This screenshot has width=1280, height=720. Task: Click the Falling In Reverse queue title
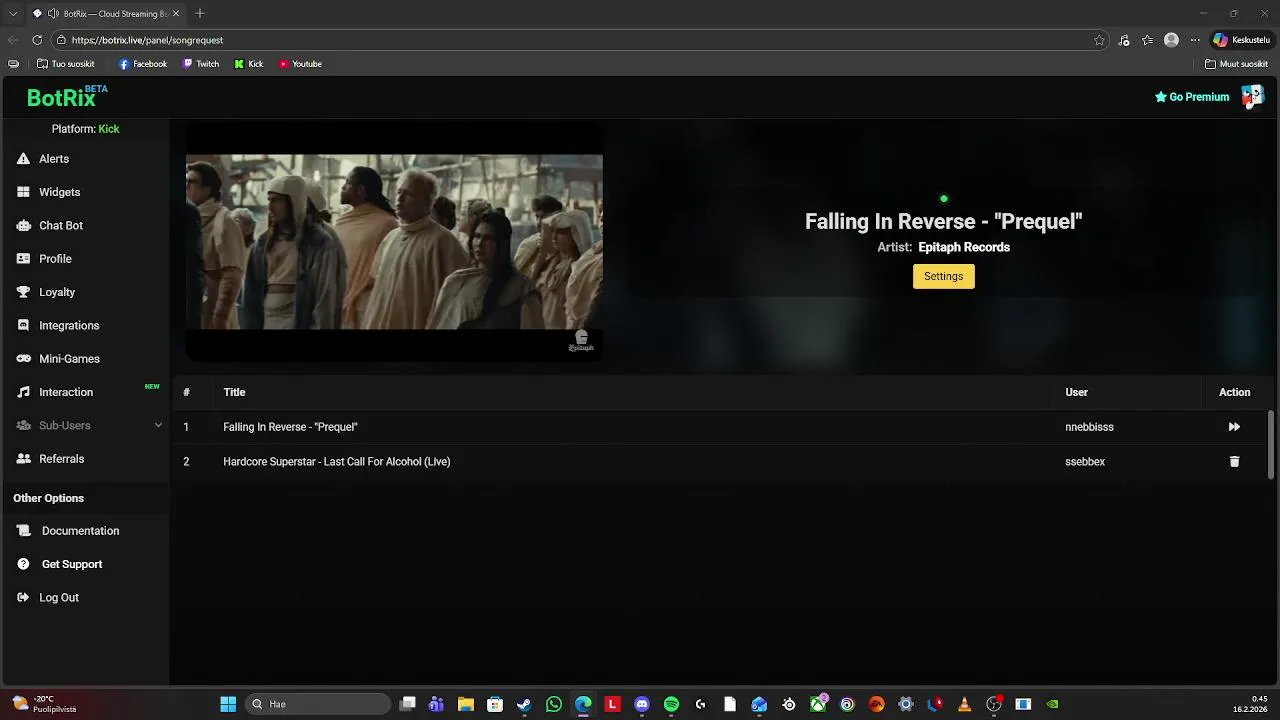coord(290,427)
